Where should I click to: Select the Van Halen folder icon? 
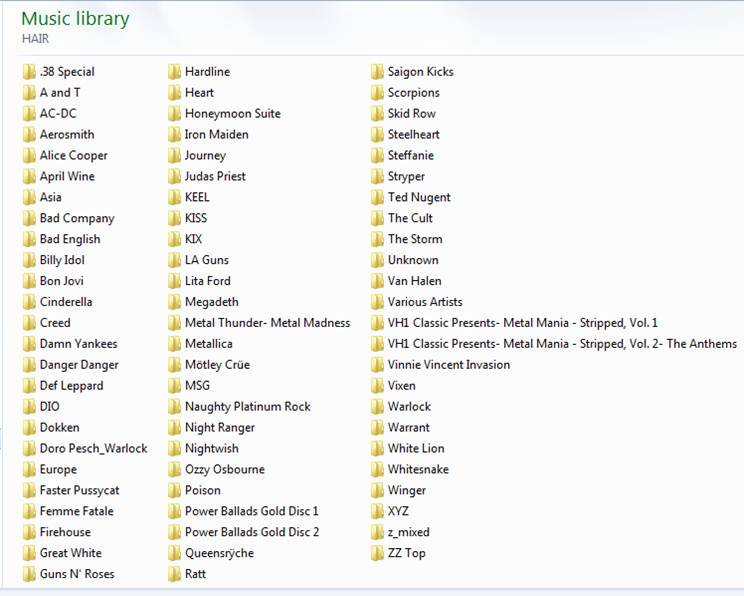click(x=377, y=281)
